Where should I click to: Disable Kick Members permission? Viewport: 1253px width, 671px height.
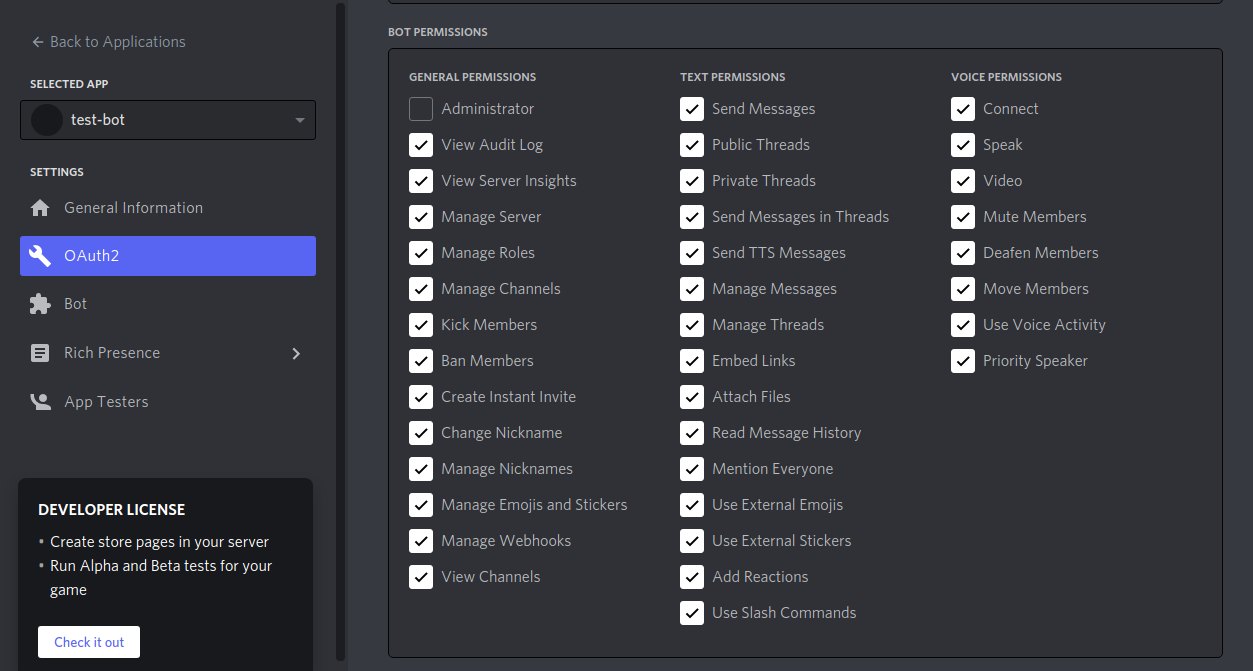pos(421,325)
